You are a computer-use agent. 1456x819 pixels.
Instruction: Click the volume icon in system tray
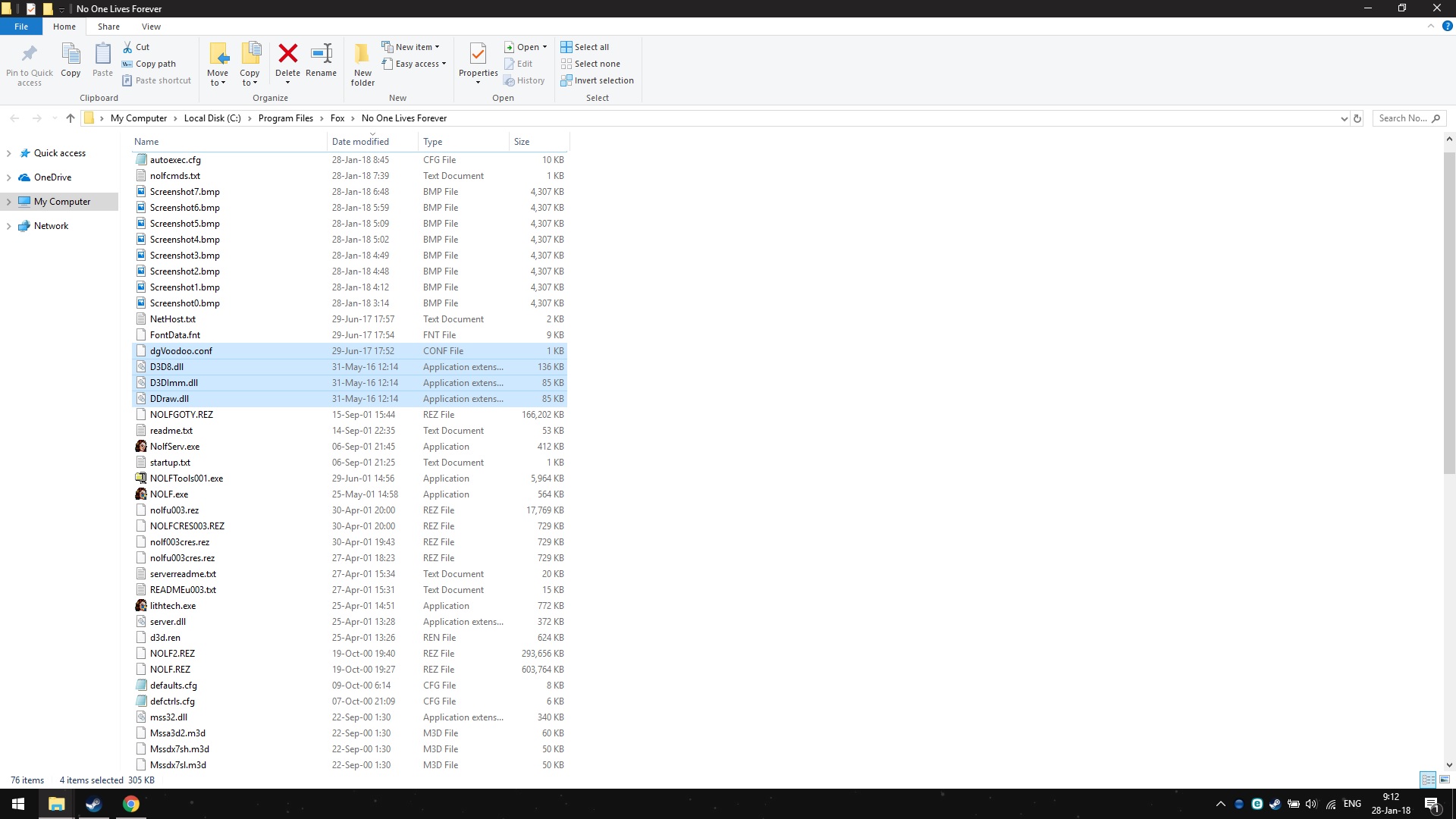pyautogui.click(x=1312, y=804)
